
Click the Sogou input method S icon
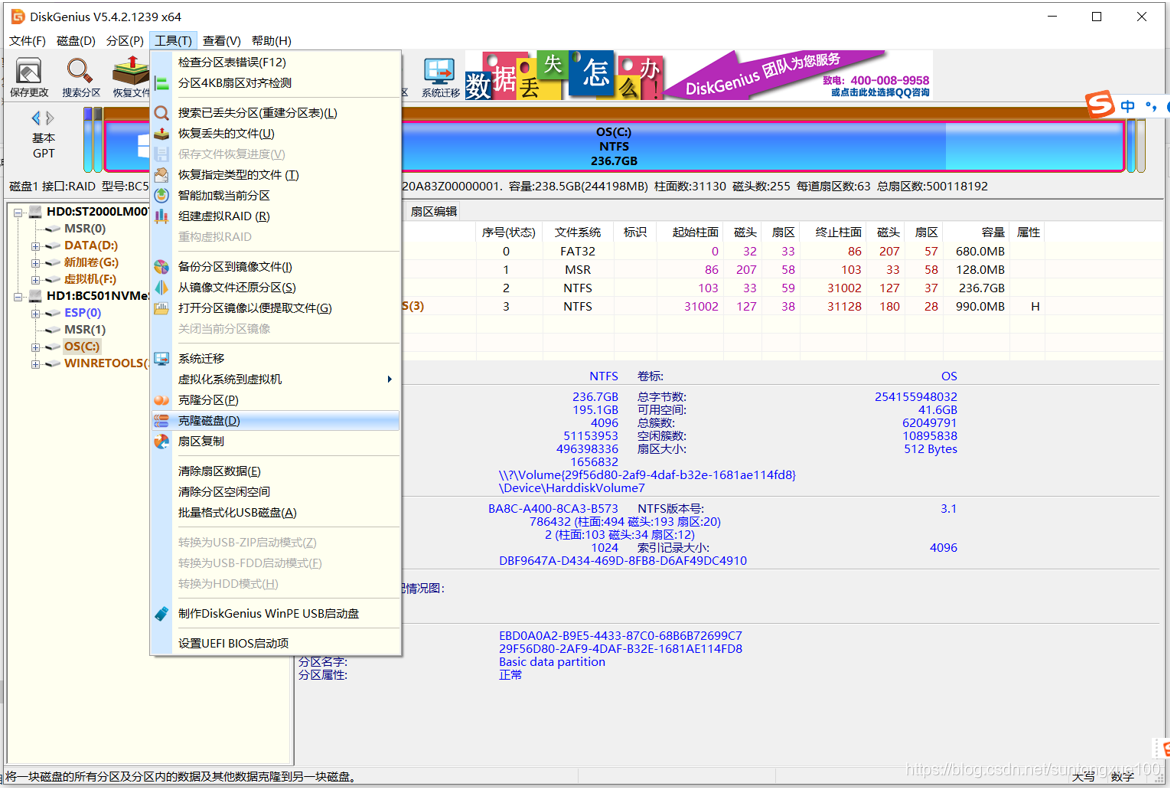pos(1100,105)
